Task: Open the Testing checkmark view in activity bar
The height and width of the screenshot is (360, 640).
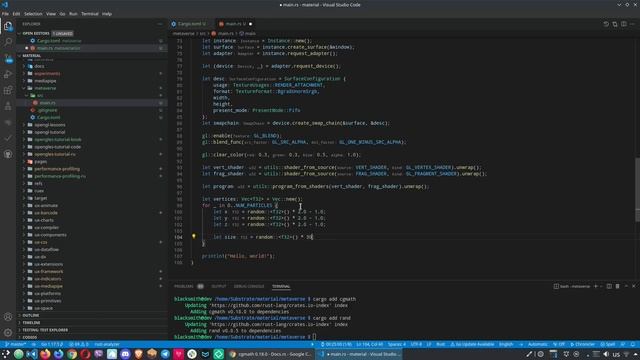Action: coord(8,138)
